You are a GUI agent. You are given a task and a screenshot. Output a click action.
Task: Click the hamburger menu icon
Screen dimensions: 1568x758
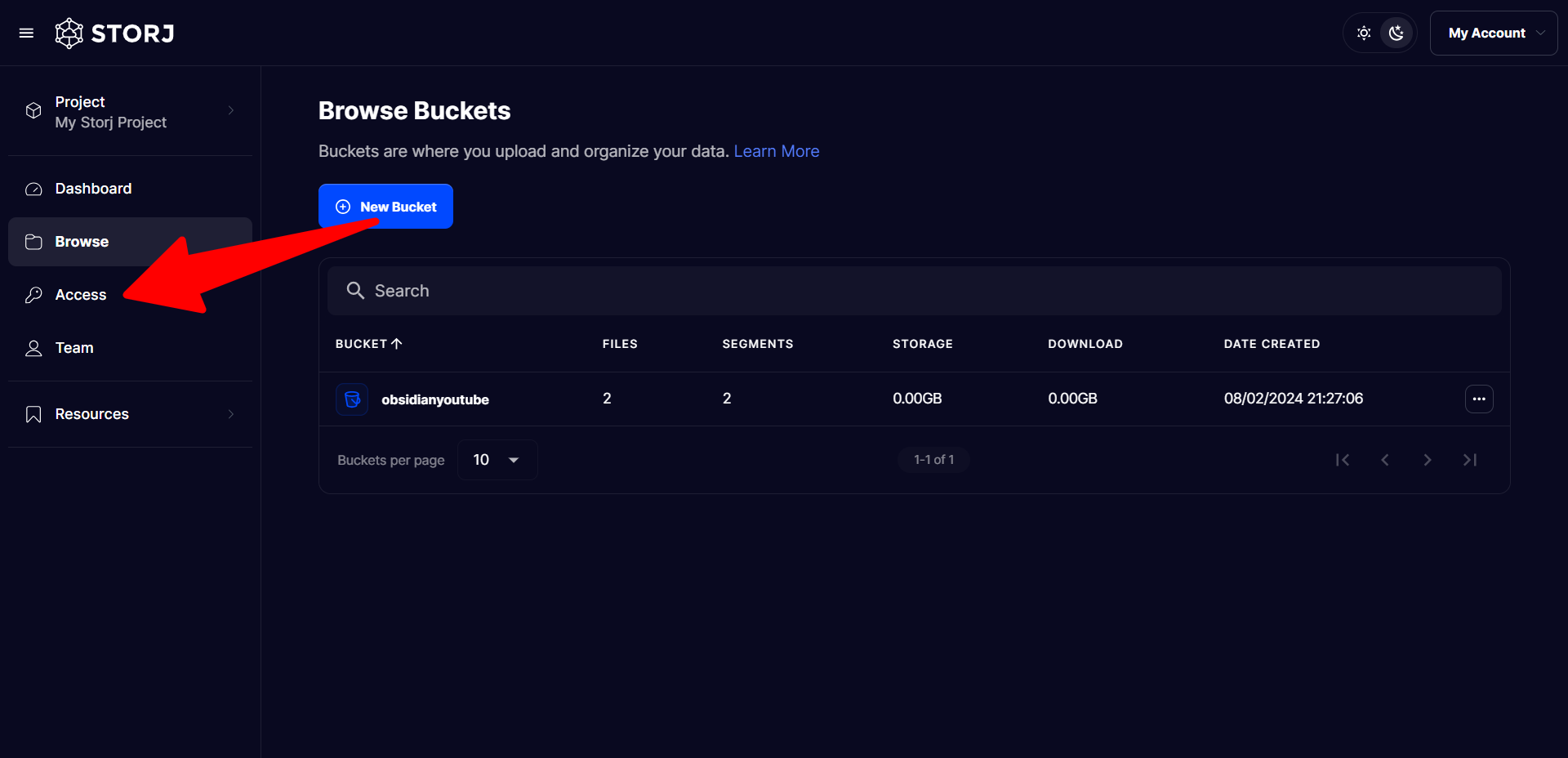pos(26,33)
